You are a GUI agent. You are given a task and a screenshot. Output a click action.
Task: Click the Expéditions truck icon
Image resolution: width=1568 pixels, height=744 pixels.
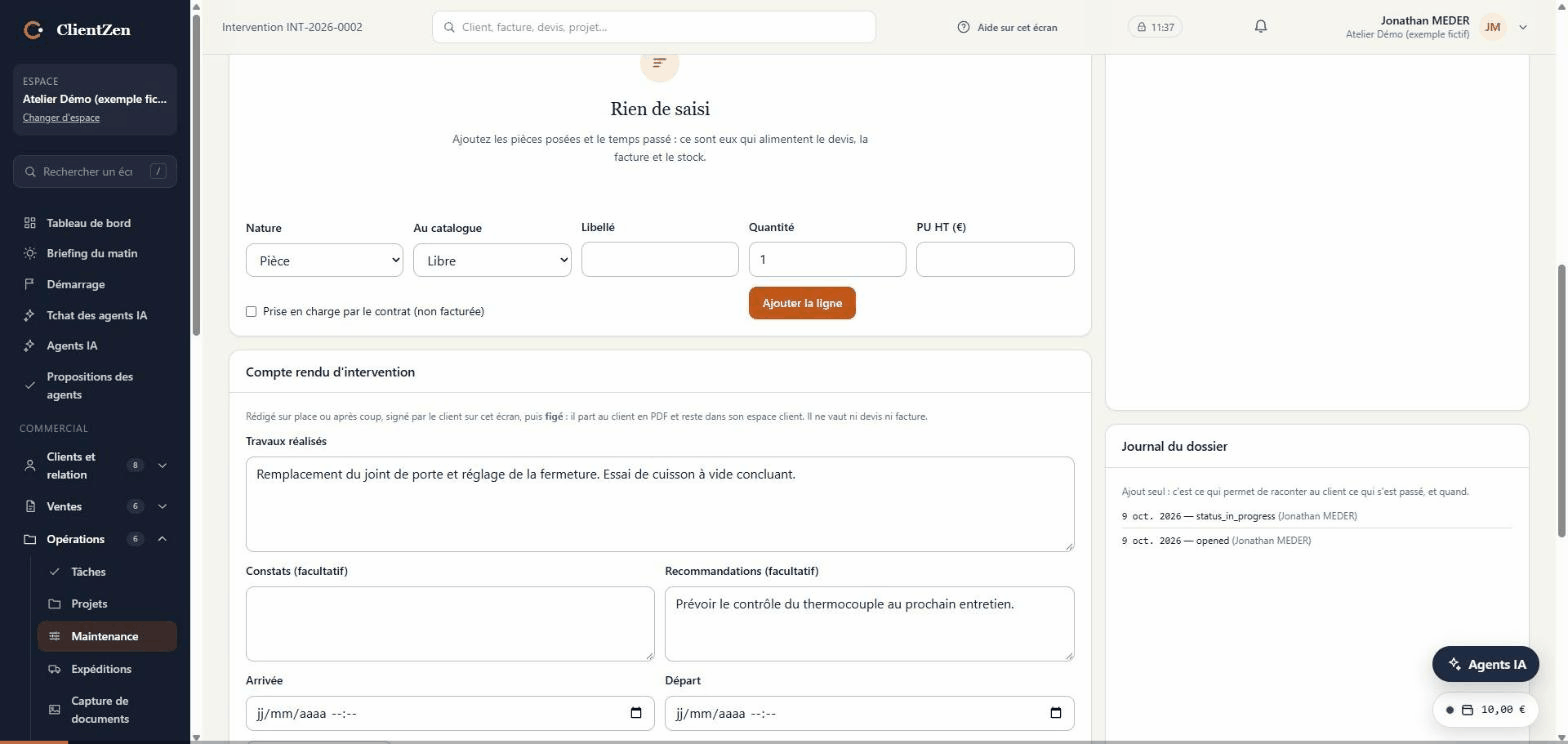[55, 669]
